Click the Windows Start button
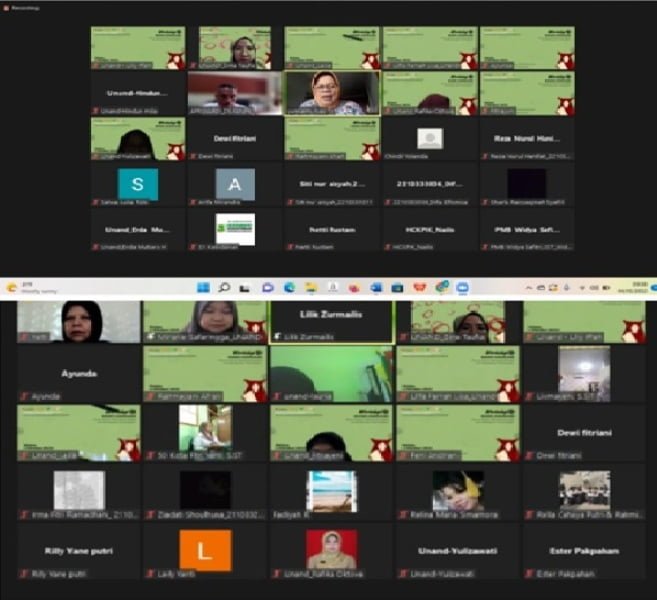The width and height of the screenshot is (657, 600). pos(202,287)
